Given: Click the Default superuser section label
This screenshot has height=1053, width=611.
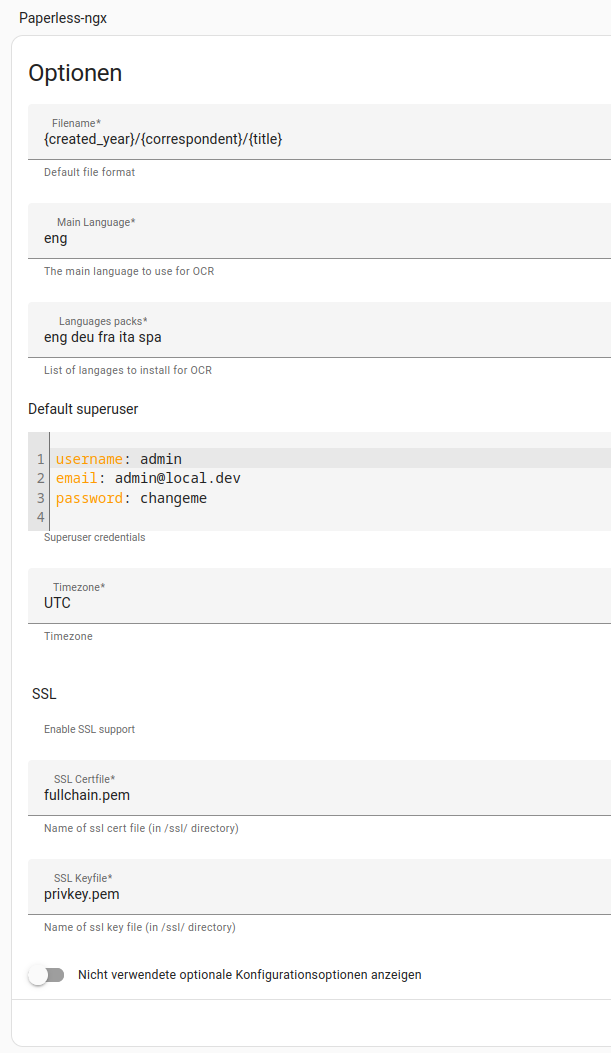Looking at the screenshot, I should click(83, 409).
